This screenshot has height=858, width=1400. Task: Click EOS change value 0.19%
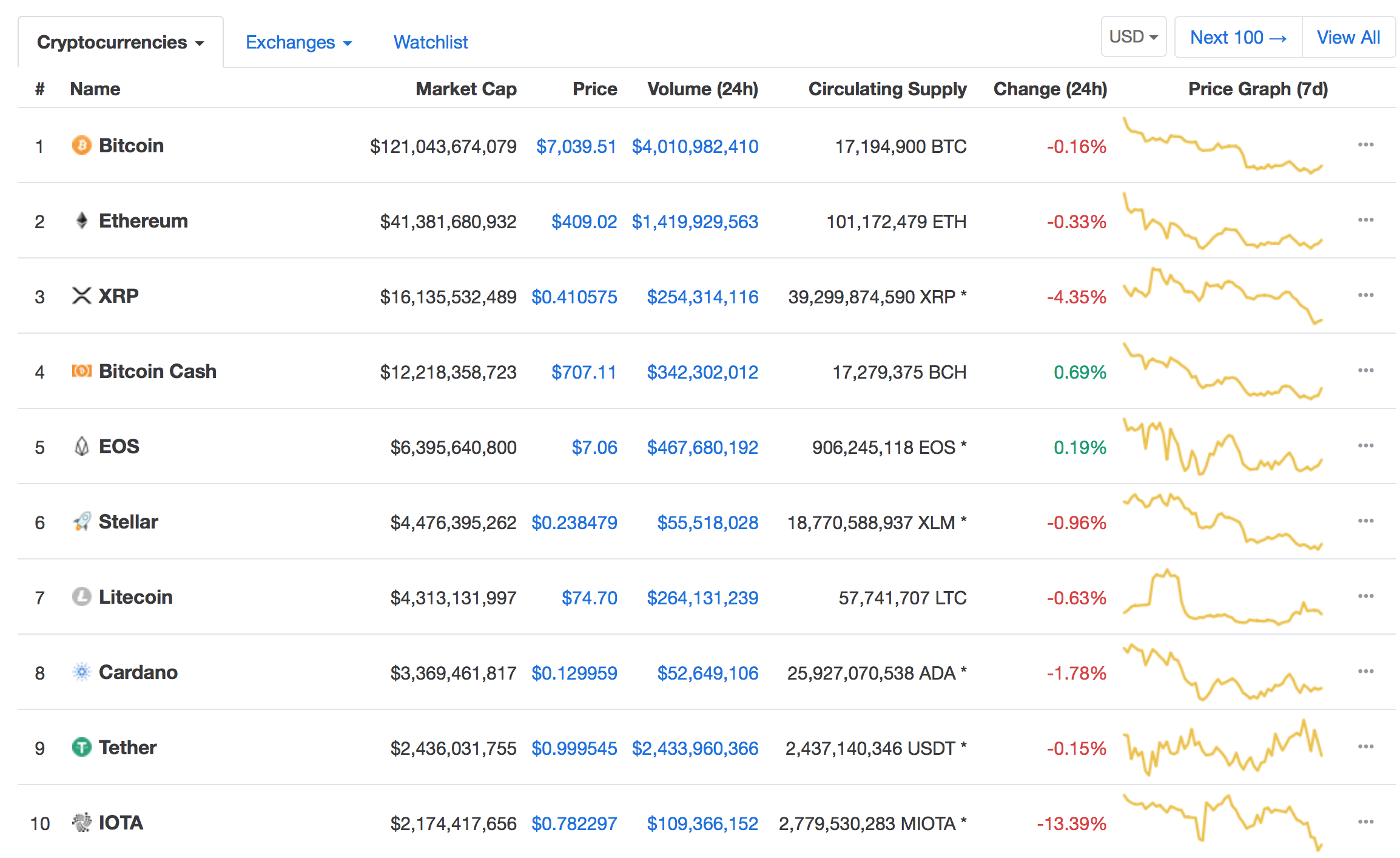(x=1080, y=447)
